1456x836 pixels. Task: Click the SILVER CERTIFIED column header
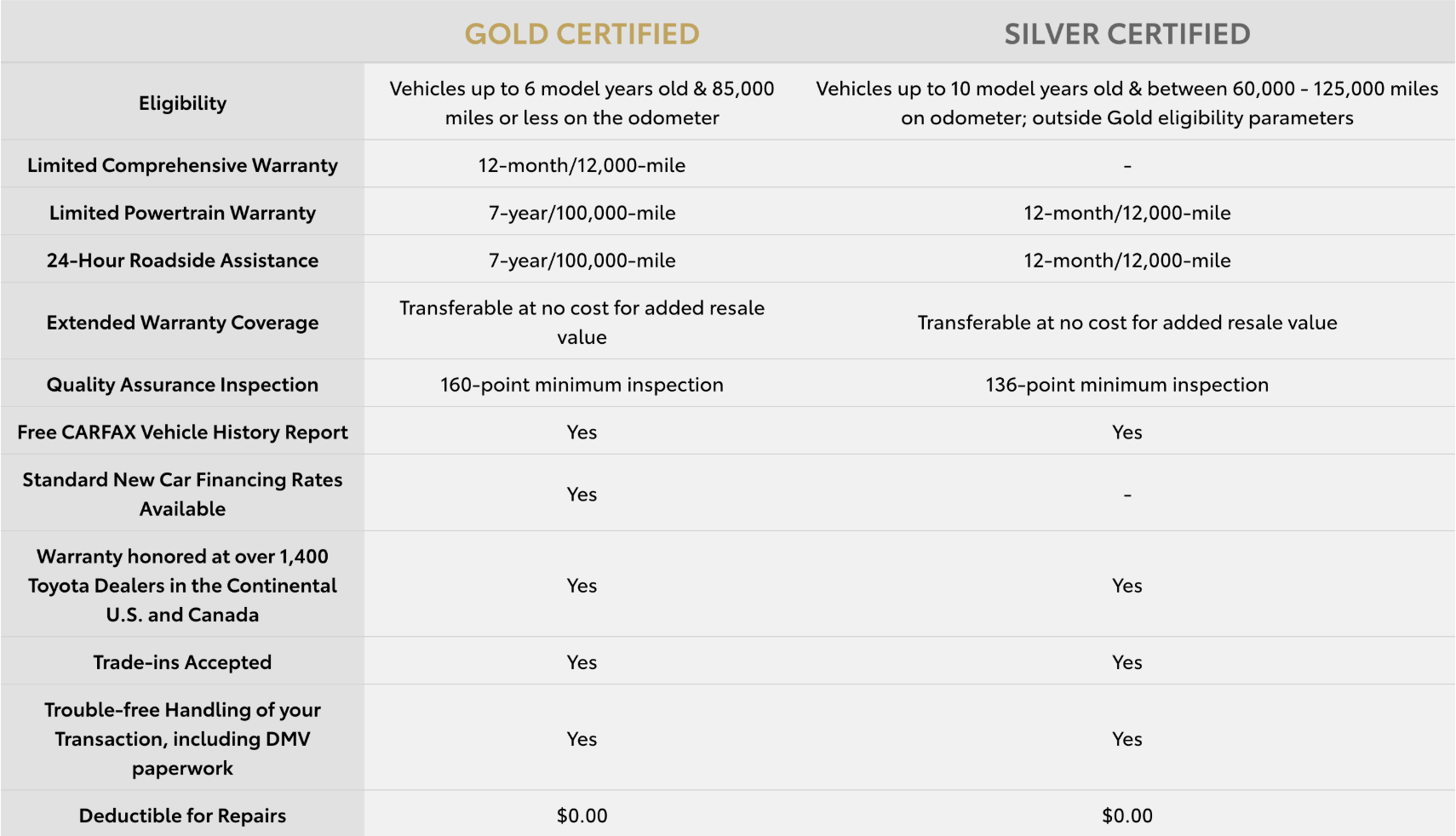coord(1126,34)
